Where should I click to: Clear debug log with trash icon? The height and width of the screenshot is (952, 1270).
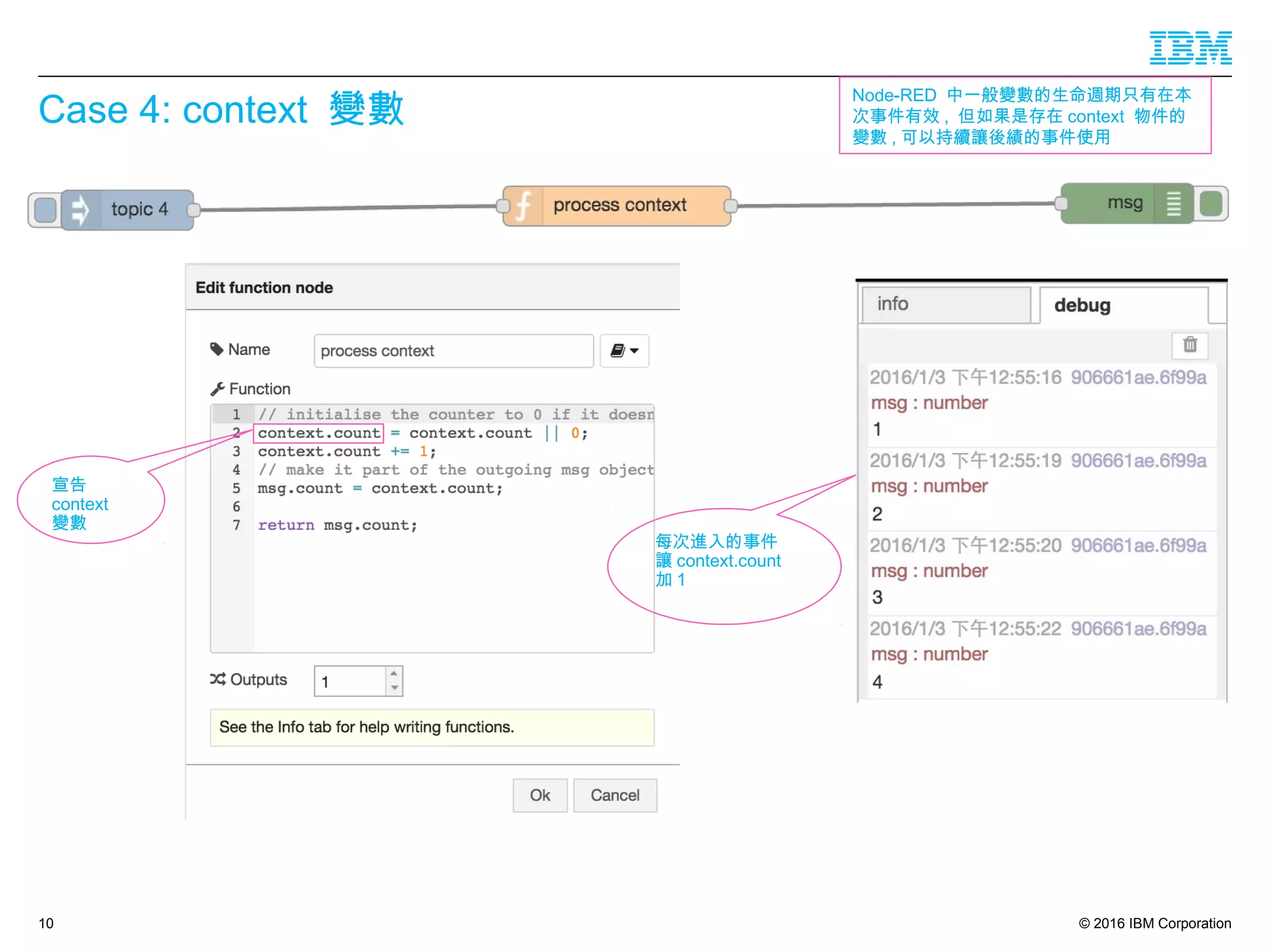1189,345
